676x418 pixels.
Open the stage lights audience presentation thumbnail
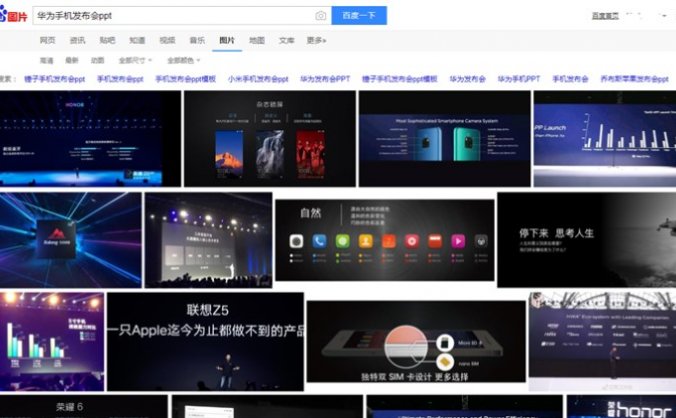click(x=208, y=240)
